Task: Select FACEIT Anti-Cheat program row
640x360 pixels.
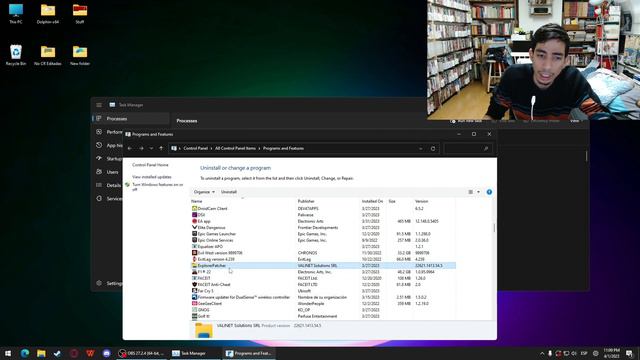Action: tap(323, 284)
